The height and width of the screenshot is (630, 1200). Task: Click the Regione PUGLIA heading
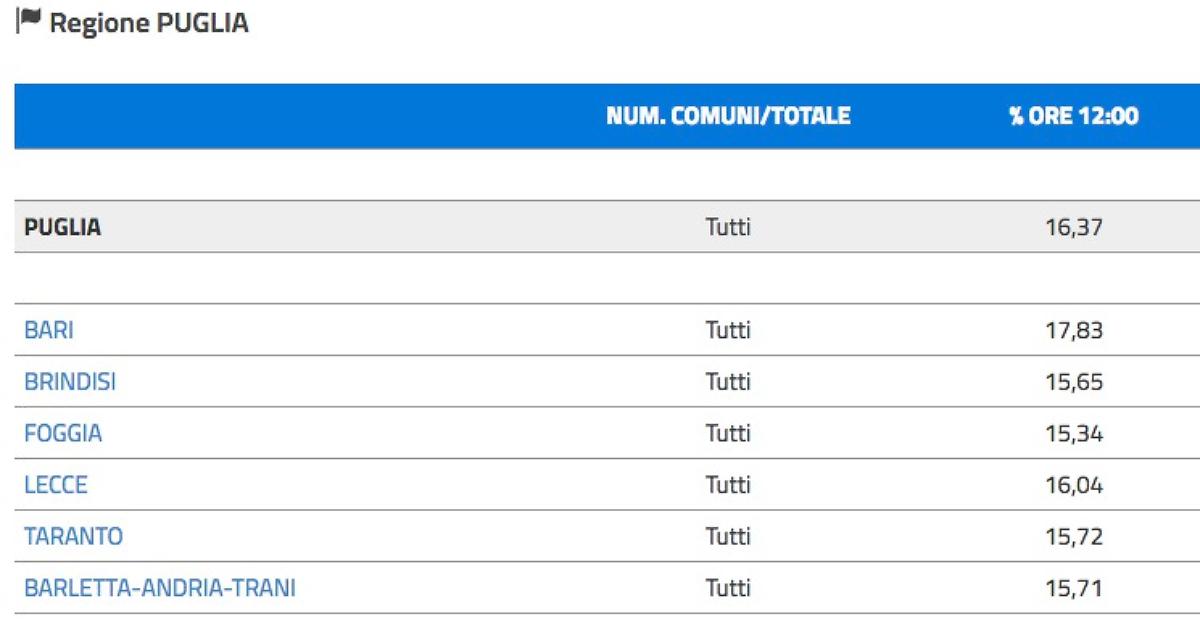click(149, 24)
